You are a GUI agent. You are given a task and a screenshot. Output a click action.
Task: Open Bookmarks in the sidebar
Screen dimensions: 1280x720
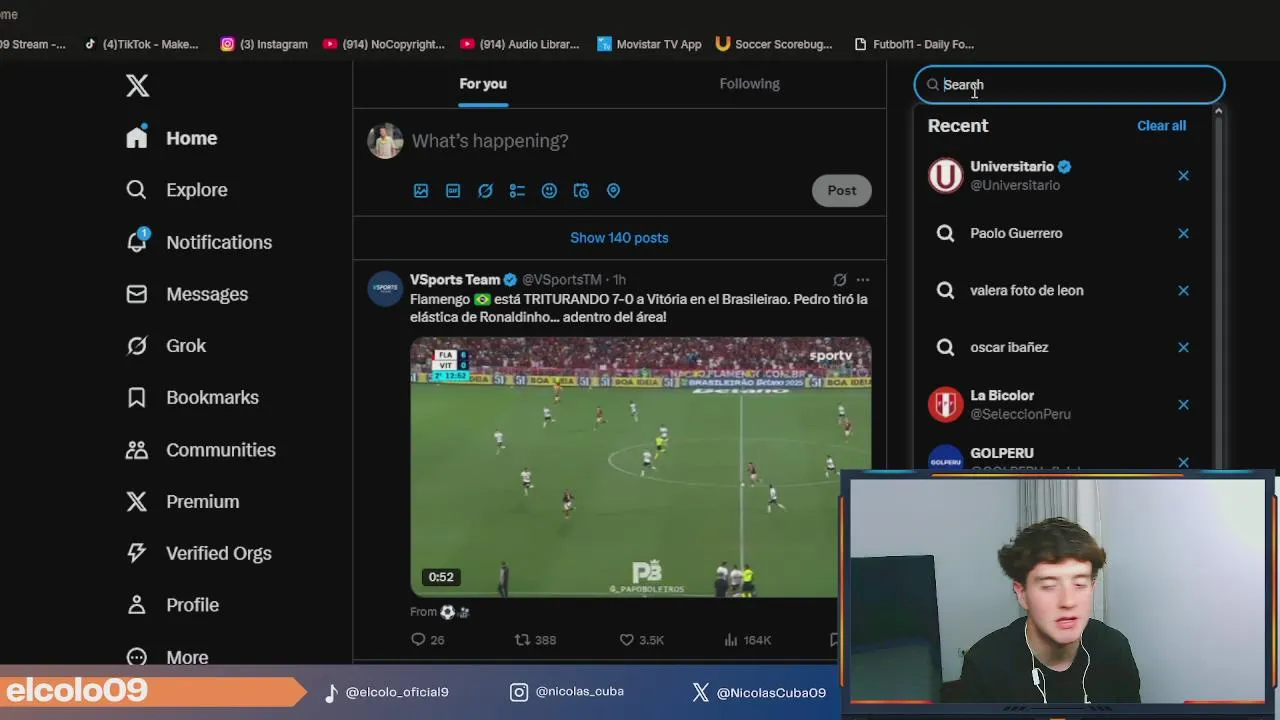(x=193, y=398)
